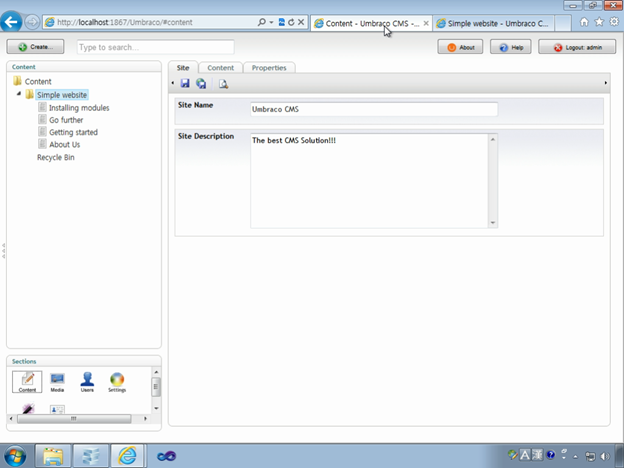Click Sections panel scroll down arrow
624x468 pixels.
tap(156, 408)
